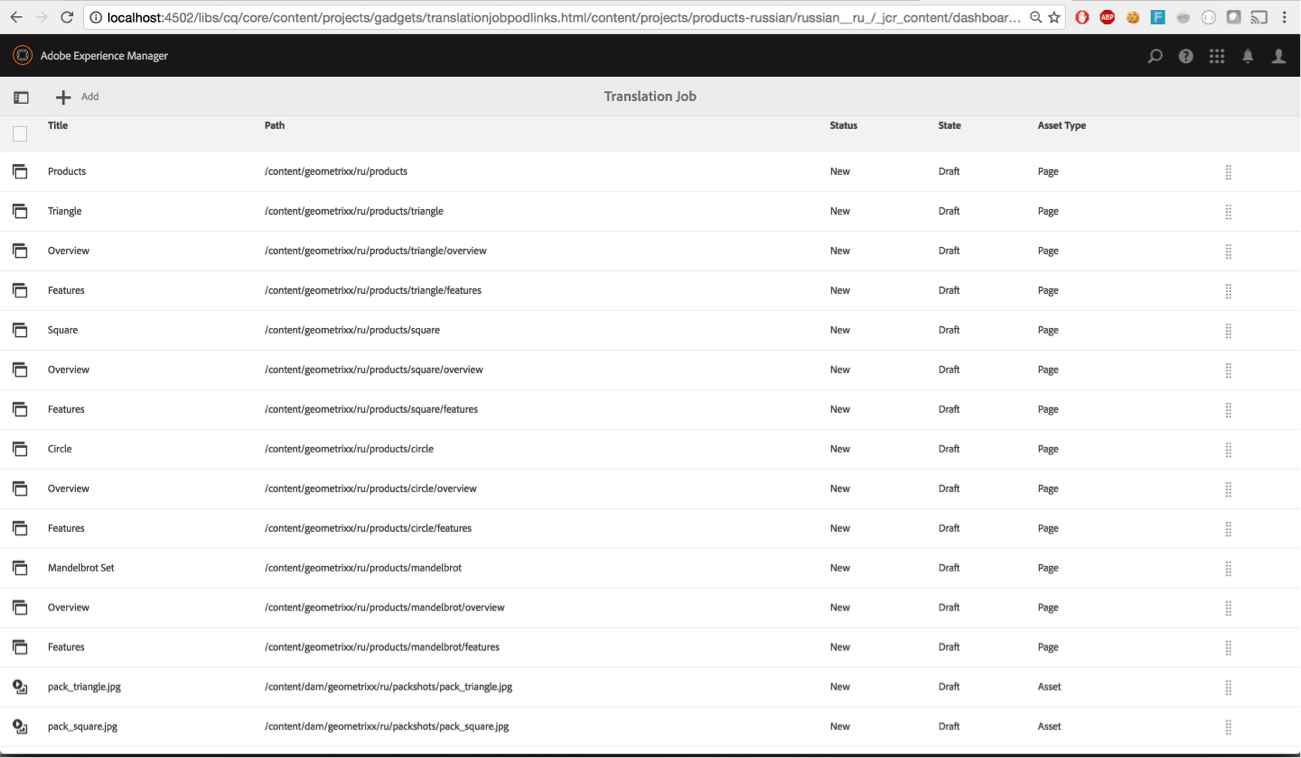1301x758 pixels.
Task: Select the Triangle row title
Action: (65, 212)
